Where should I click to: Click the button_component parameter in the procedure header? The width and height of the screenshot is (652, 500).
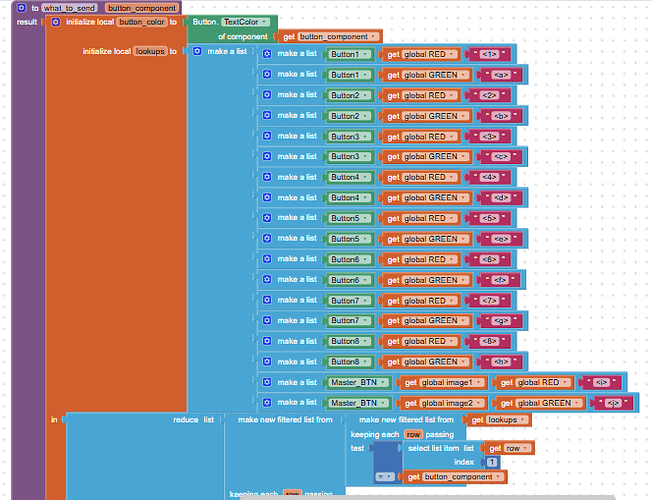pos(141,7)
